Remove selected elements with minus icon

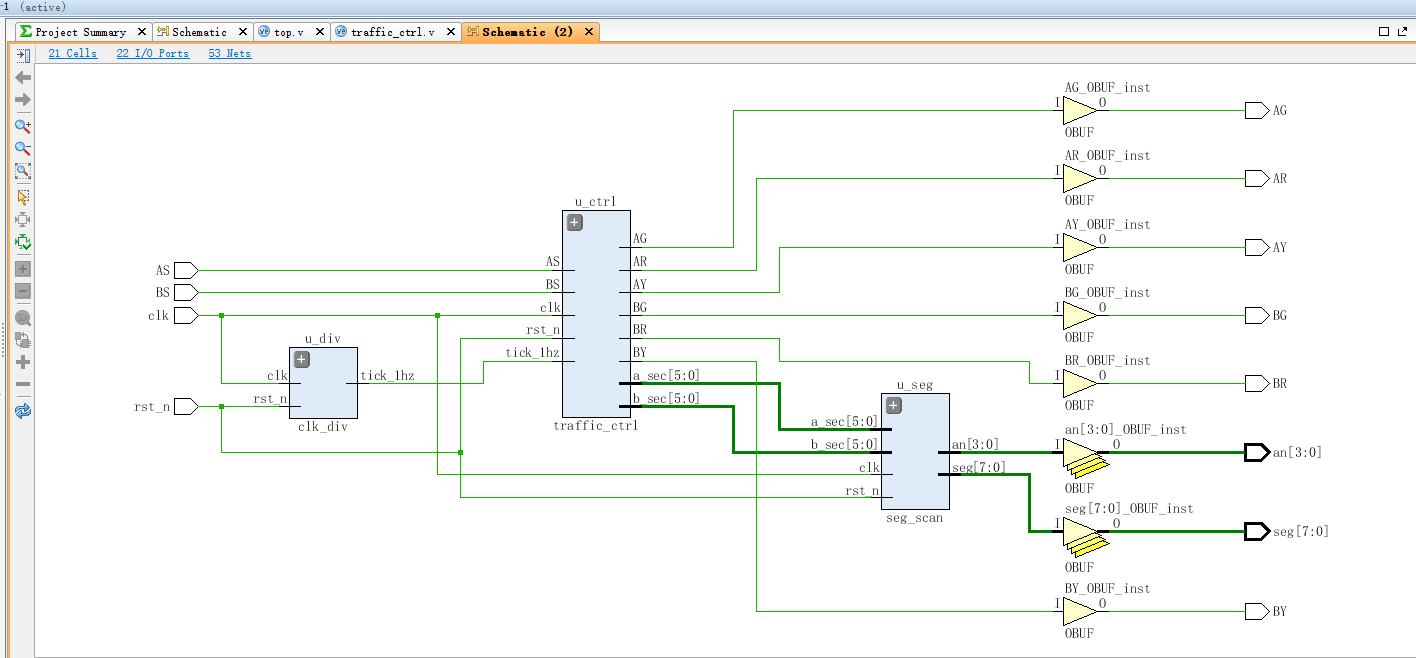[23, 384]
